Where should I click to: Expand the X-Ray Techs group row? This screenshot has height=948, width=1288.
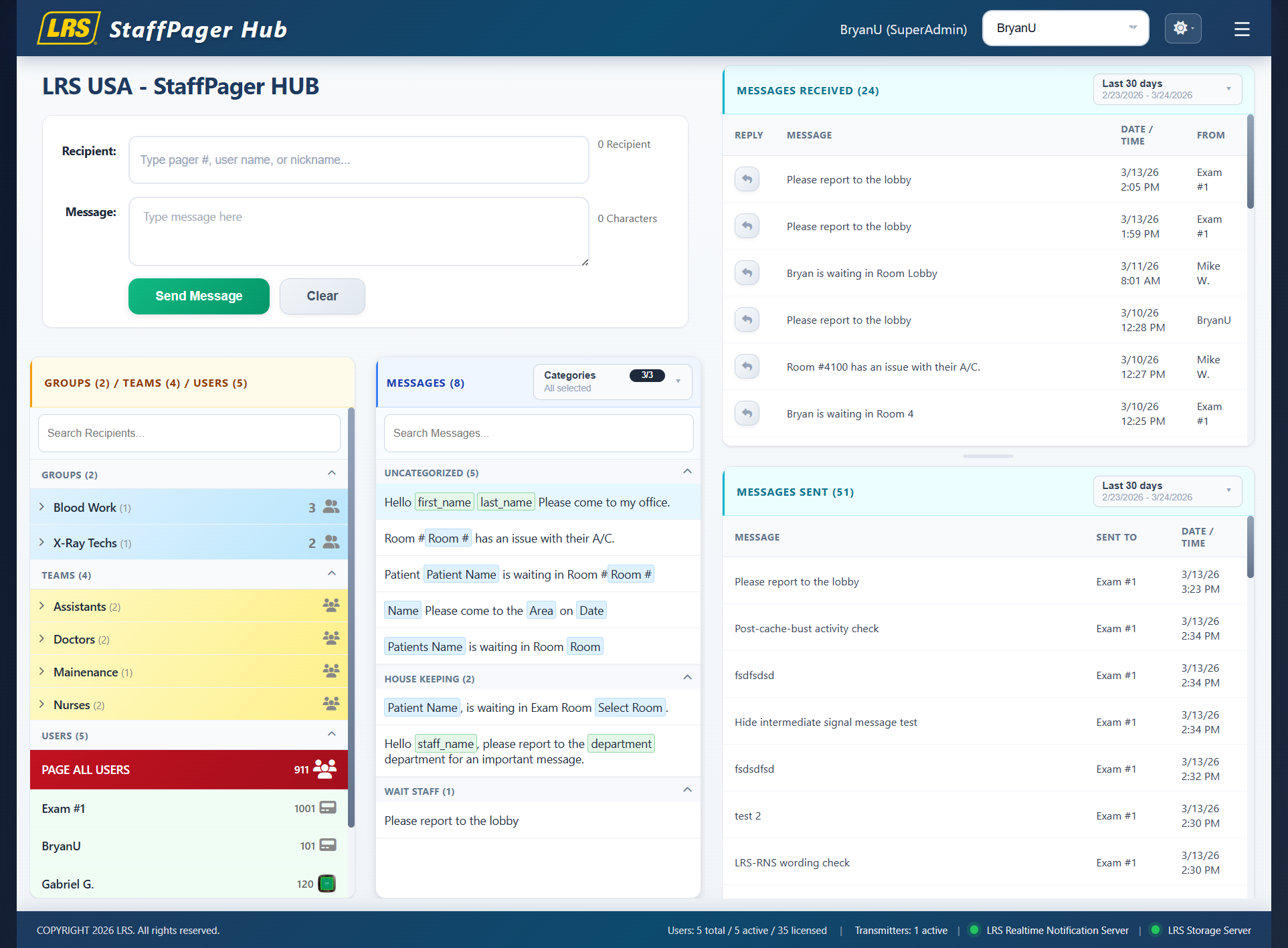(41, 542)
